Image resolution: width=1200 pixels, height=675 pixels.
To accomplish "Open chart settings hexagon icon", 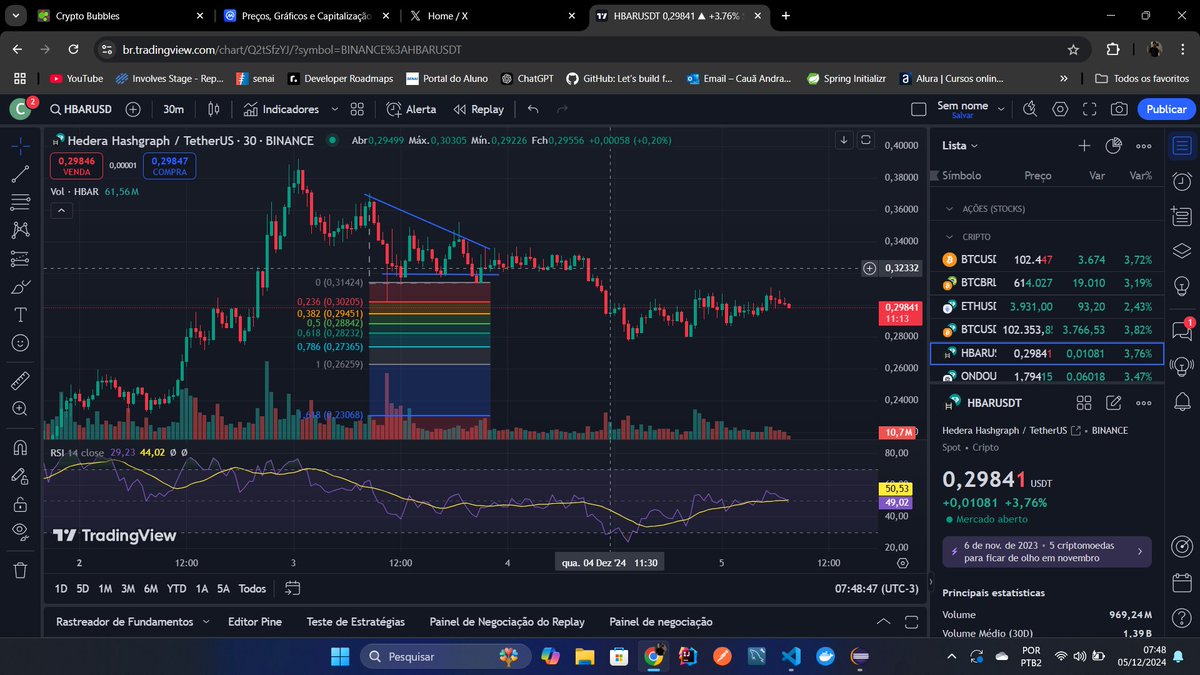I will pyautogui.click(x=1061, y=109).
